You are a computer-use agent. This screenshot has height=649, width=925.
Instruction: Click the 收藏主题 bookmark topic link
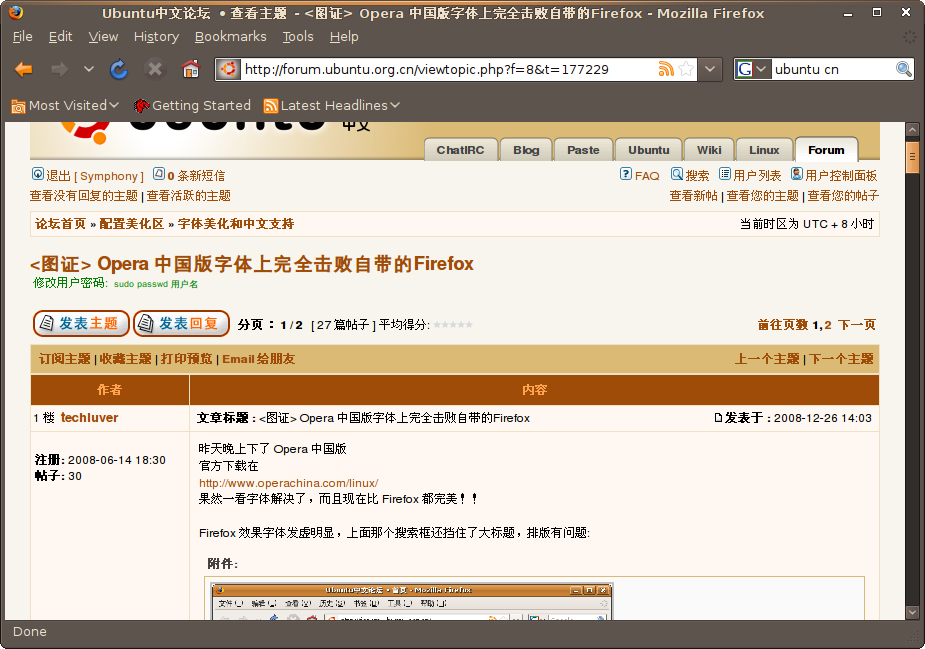click(x=126, y=359)
